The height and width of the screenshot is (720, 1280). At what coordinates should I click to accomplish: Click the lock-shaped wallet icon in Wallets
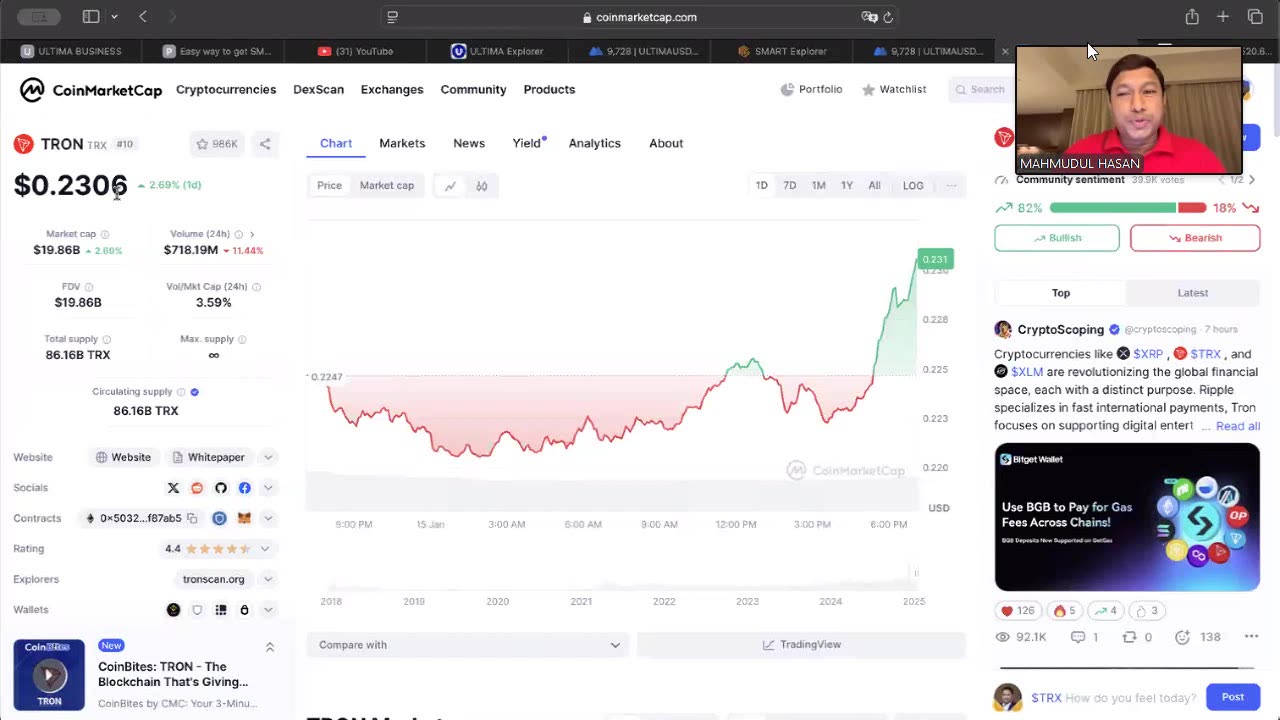(245, 610)
